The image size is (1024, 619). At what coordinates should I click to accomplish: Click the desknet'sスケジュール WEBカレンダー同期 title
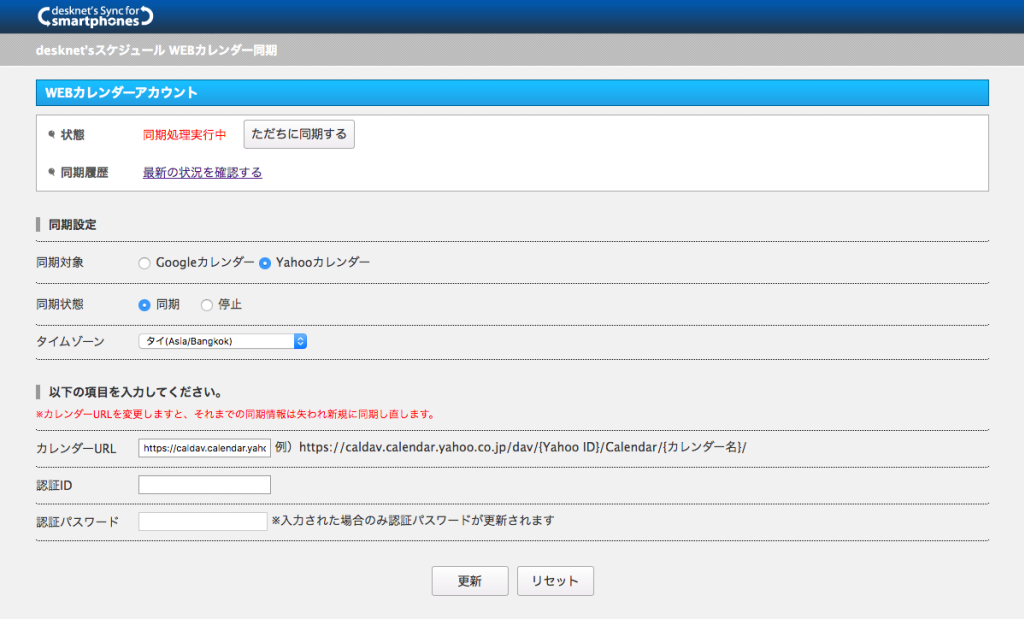[x=156, y=50]
